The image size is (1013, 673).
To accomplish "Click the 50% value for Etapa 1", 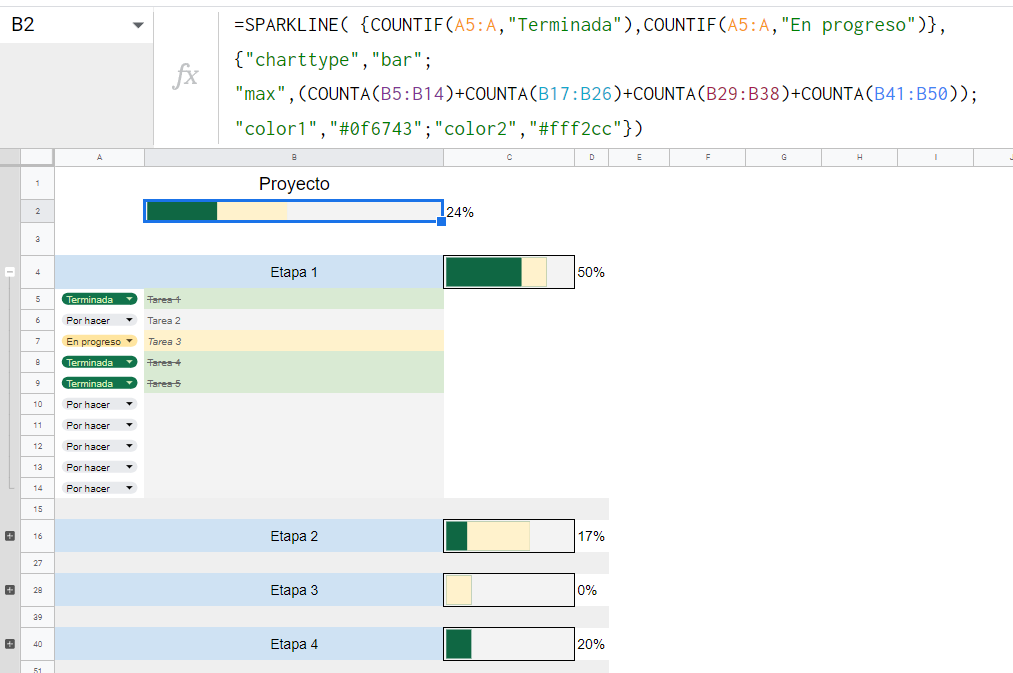I will click(591, 272).
